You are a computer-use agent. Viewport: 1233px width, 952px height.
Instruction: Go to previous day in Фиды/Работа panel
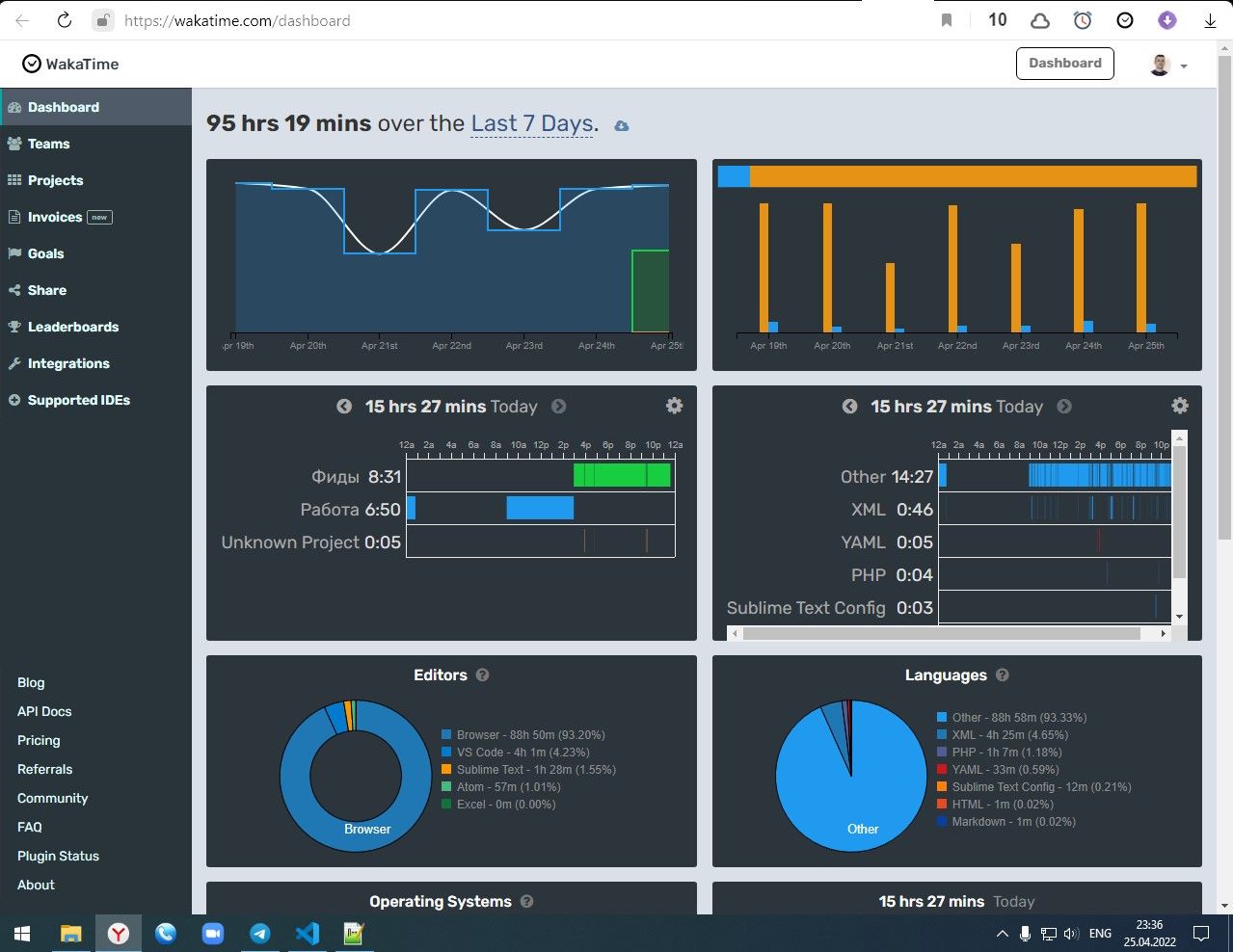pyautogui.click(x=344, y=407)
